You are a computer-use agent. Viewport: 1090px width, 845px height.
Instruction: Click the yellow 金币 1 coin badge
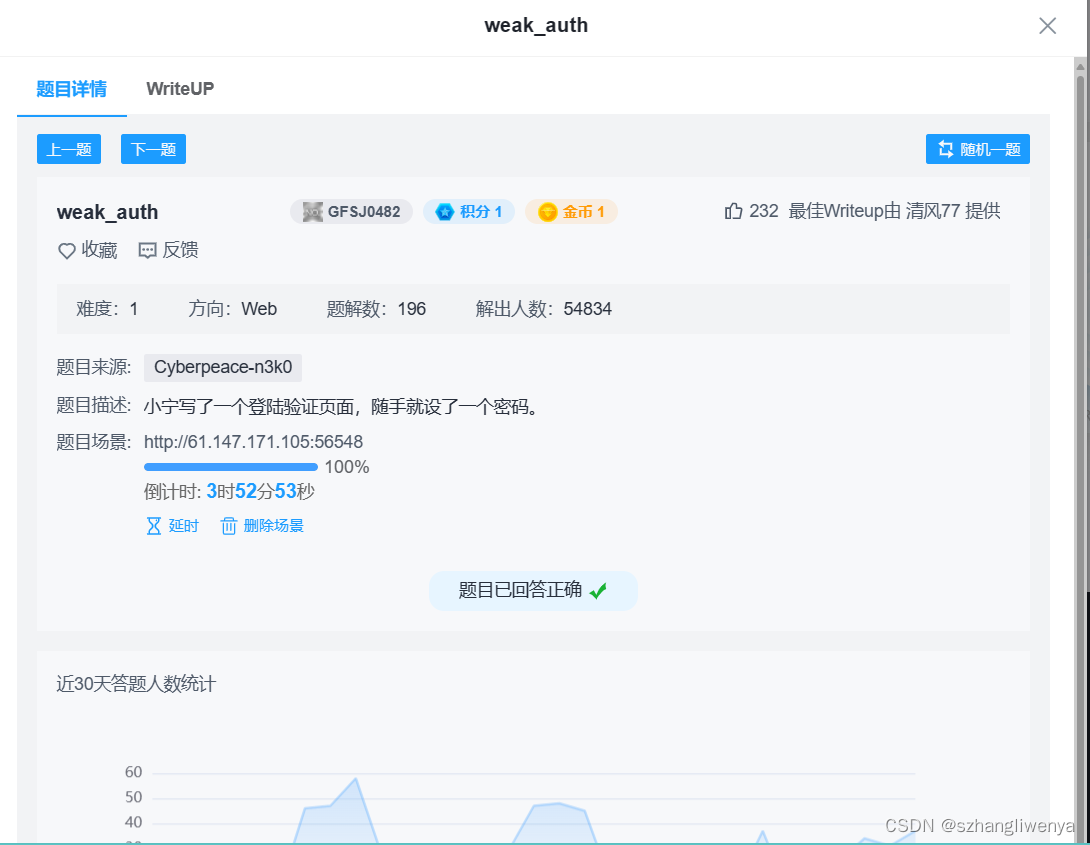[x=570, y=211]
